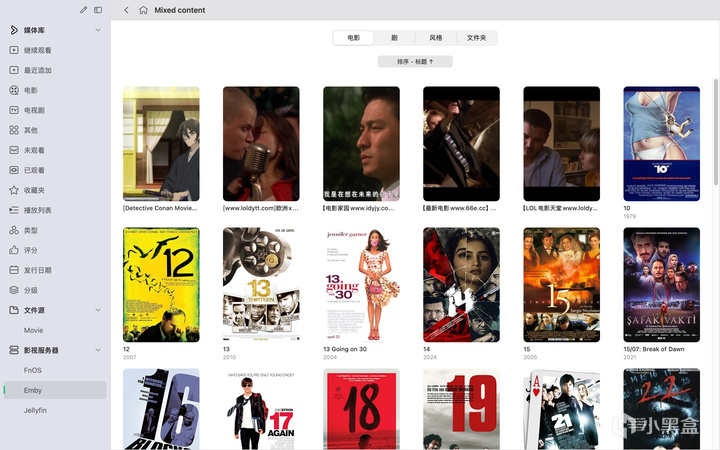This screenshot has width=720, height=450.
Task: Click the title "13 Going on 30"
Action: tap(345, 349)
